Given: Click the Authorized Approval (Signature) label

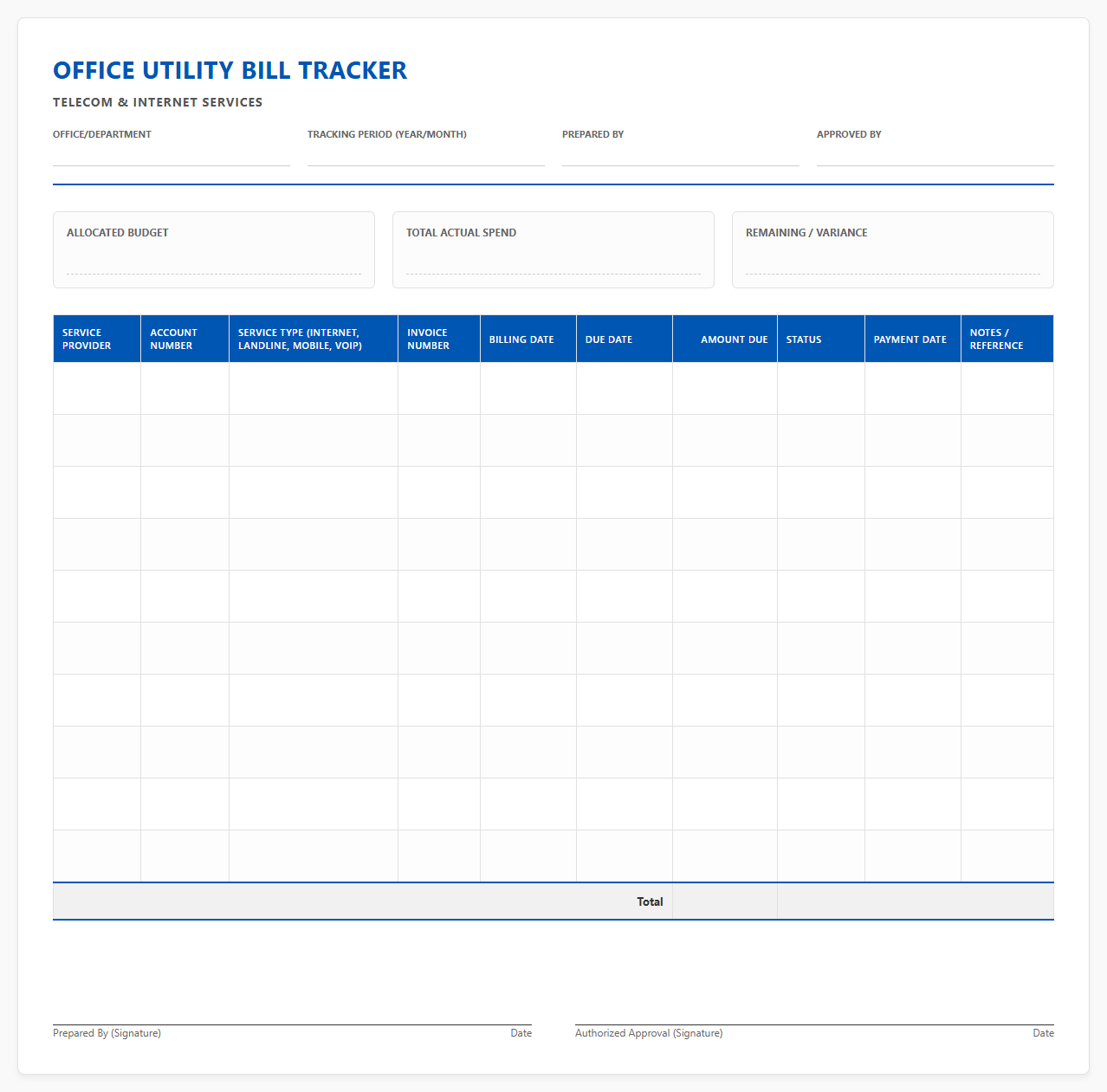Looking at the screenshot, I should 649,1033.
